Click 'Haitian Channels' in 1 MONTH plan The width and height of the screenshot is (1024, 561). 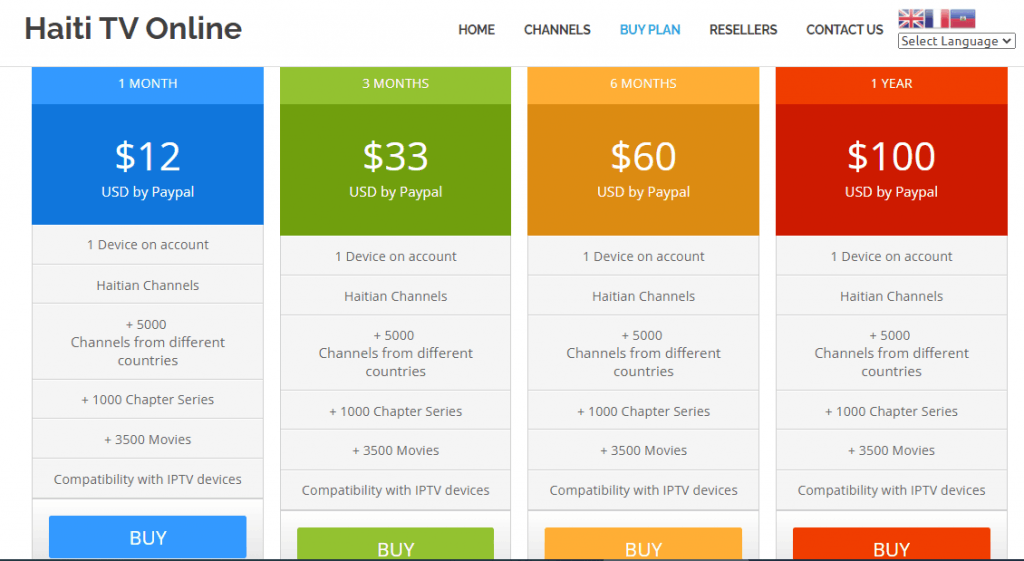148,285
